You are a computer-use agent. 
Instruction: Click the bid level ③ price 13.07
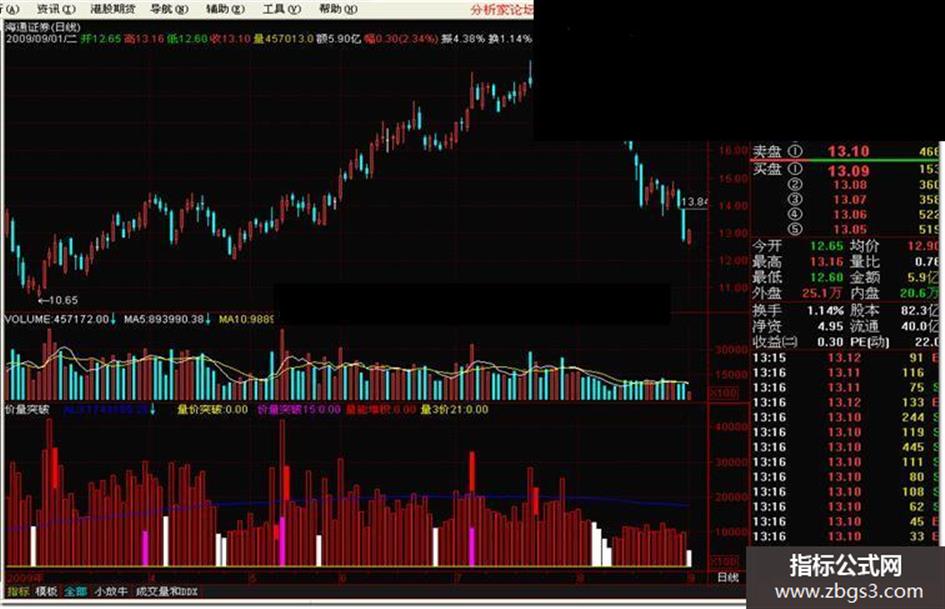[x=850, y=200]
